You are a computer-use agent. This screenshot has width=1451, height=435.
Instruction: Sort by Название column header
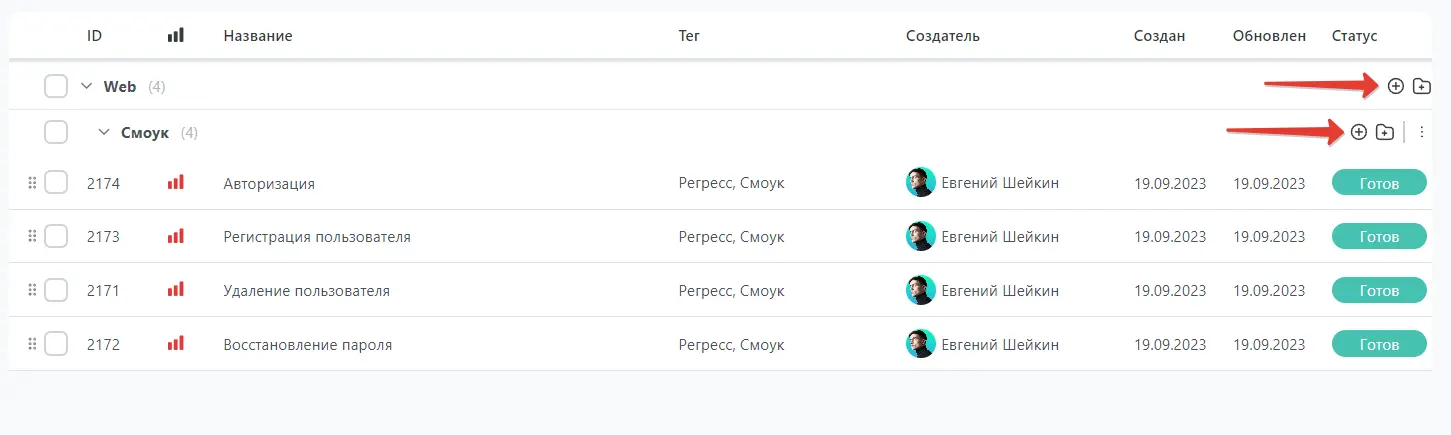258,36
